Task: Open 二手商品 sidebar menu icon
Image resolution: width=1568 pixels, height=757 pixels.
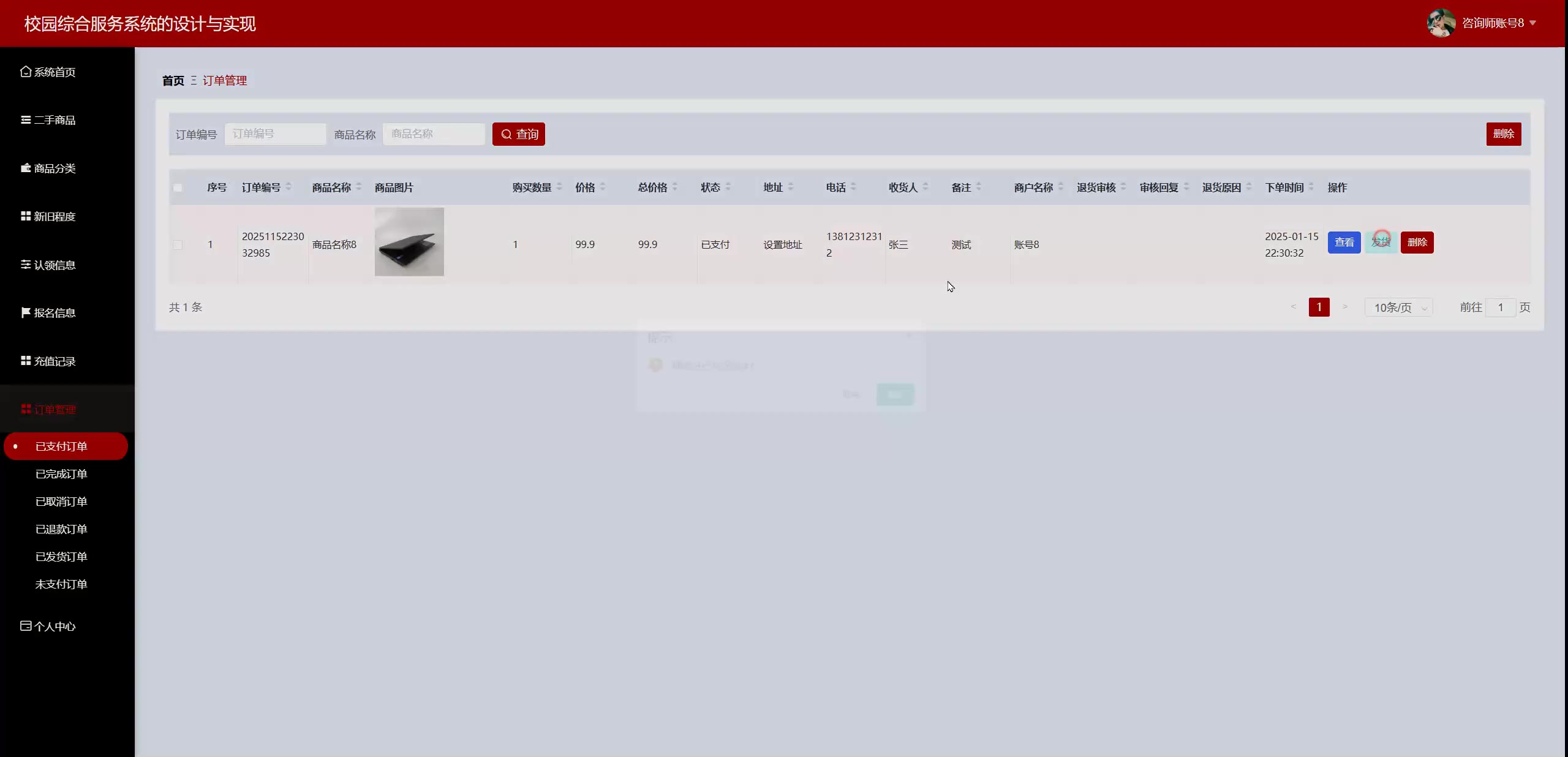Action: (26, 120)
